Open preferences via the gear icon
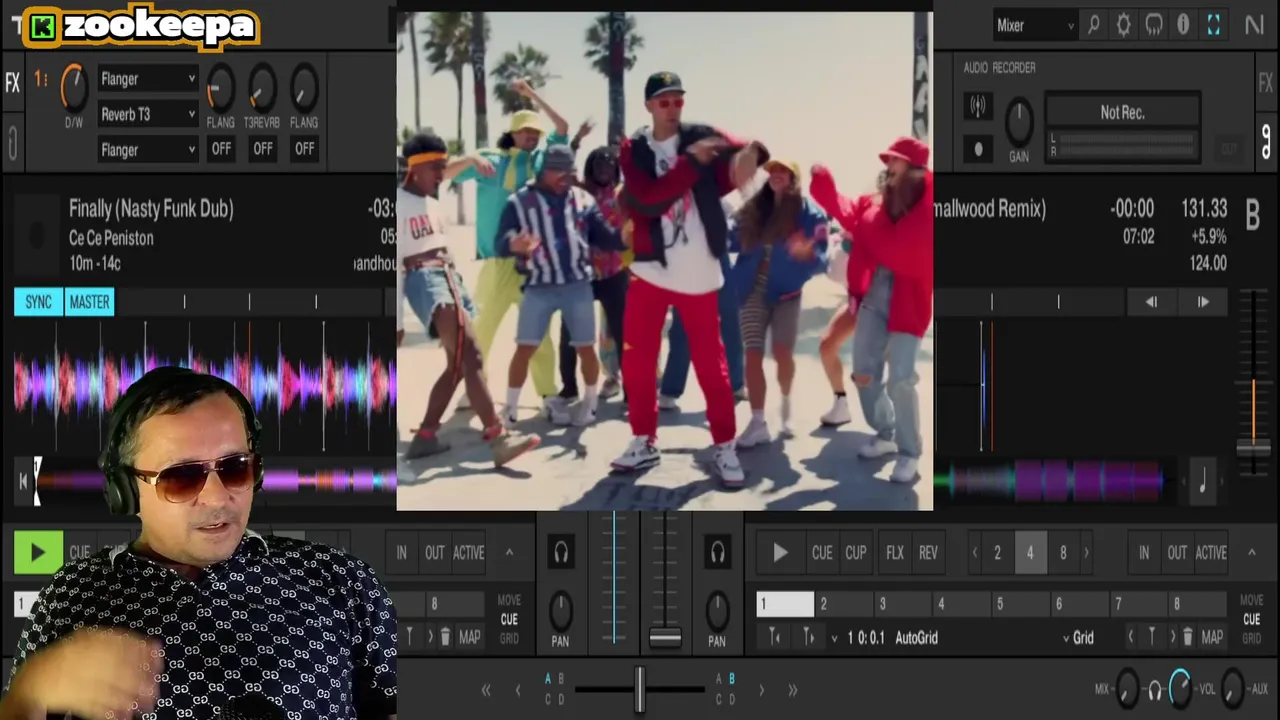Viewport: 1280px width, 720px height. click(x=1123, y=25)
